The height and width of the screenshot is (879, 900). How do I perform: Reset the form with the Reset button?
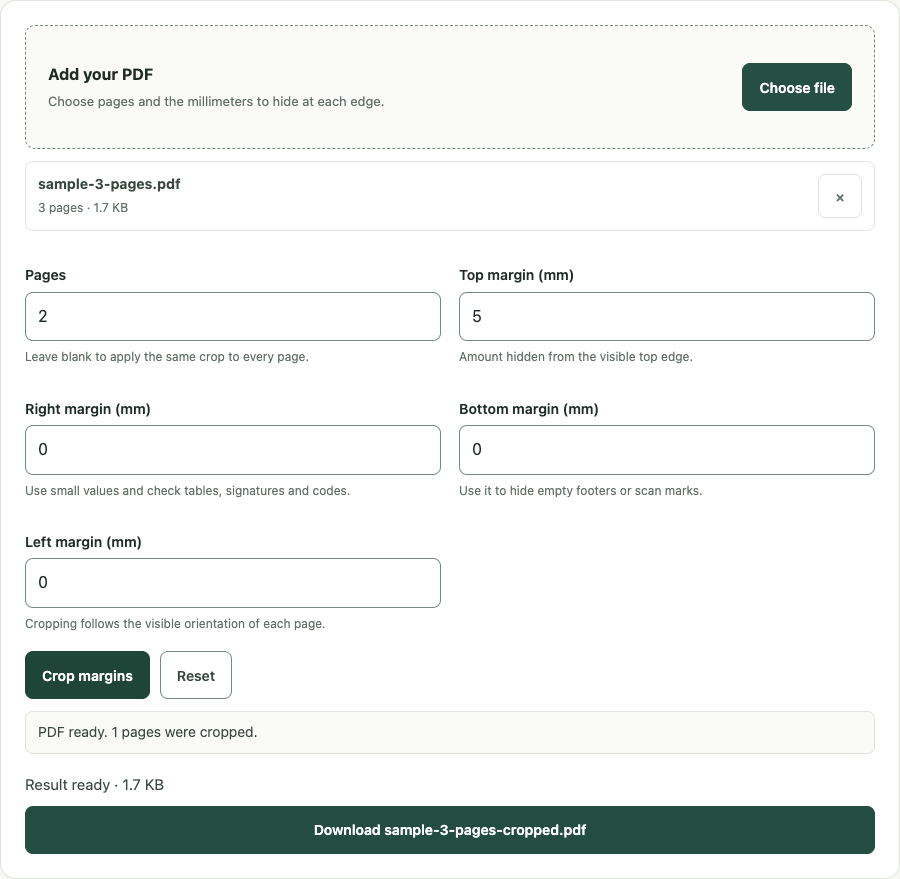coord(196,675)
